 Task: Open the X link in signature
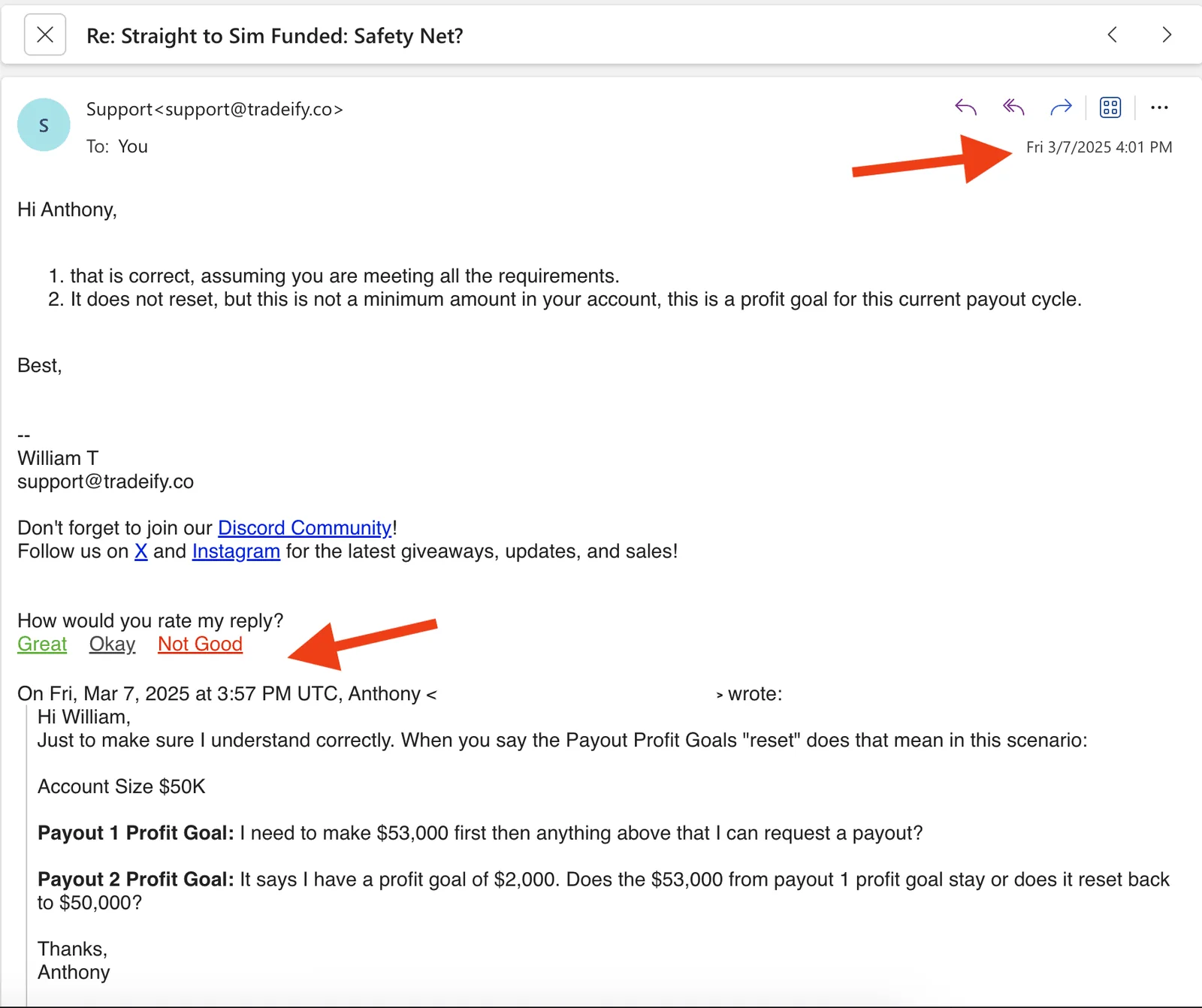click(x=140, y=551)
